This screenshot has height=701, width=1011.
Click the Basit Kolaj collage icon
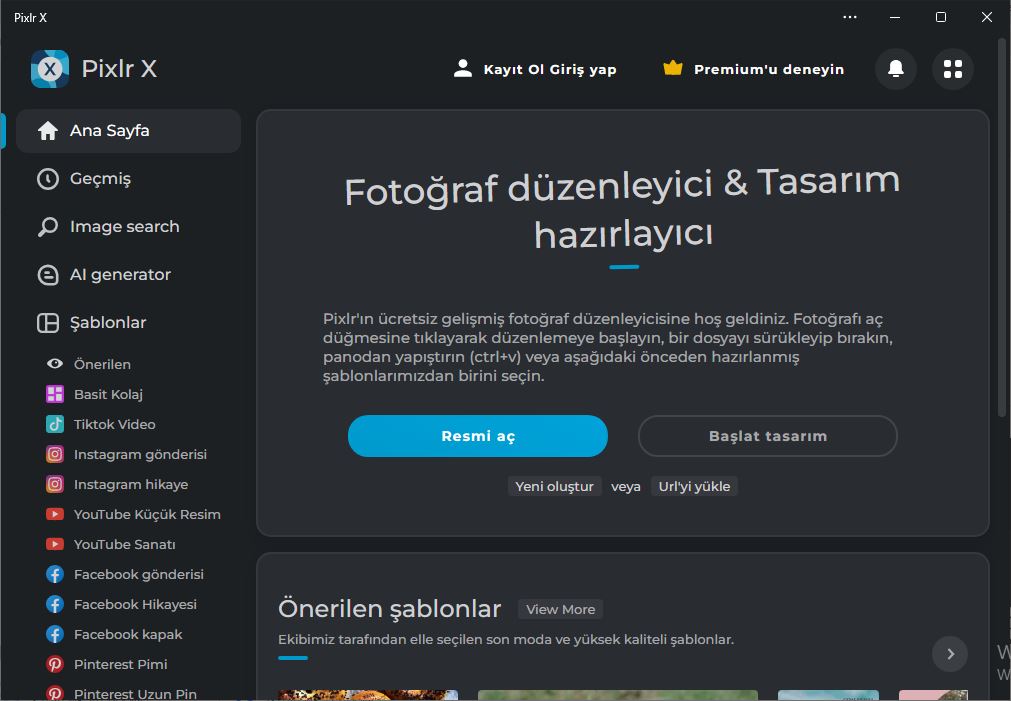[55, 394]
